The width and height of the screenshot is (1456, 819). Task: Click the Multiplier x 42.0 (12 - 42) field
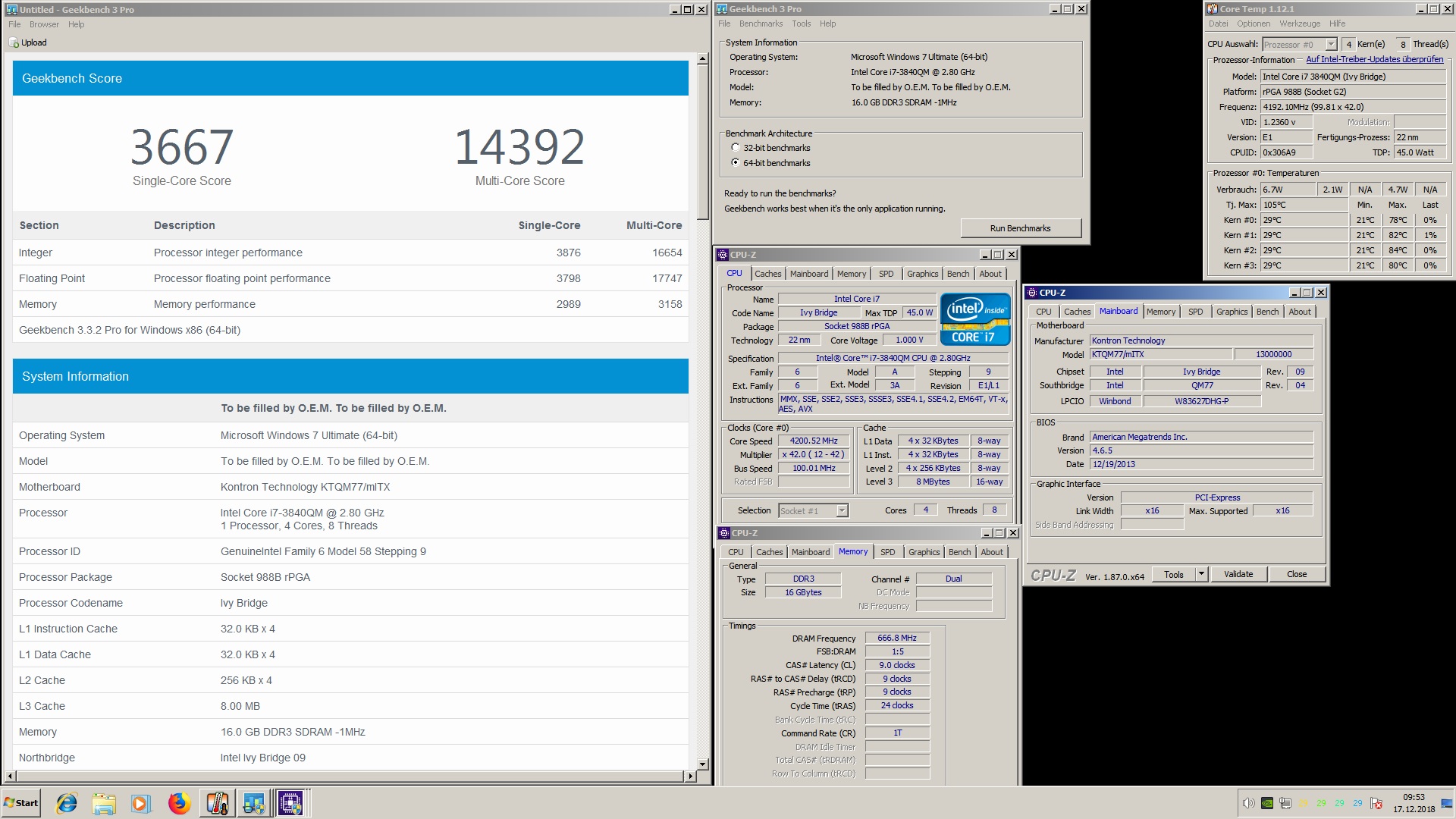tap(814, 454)
